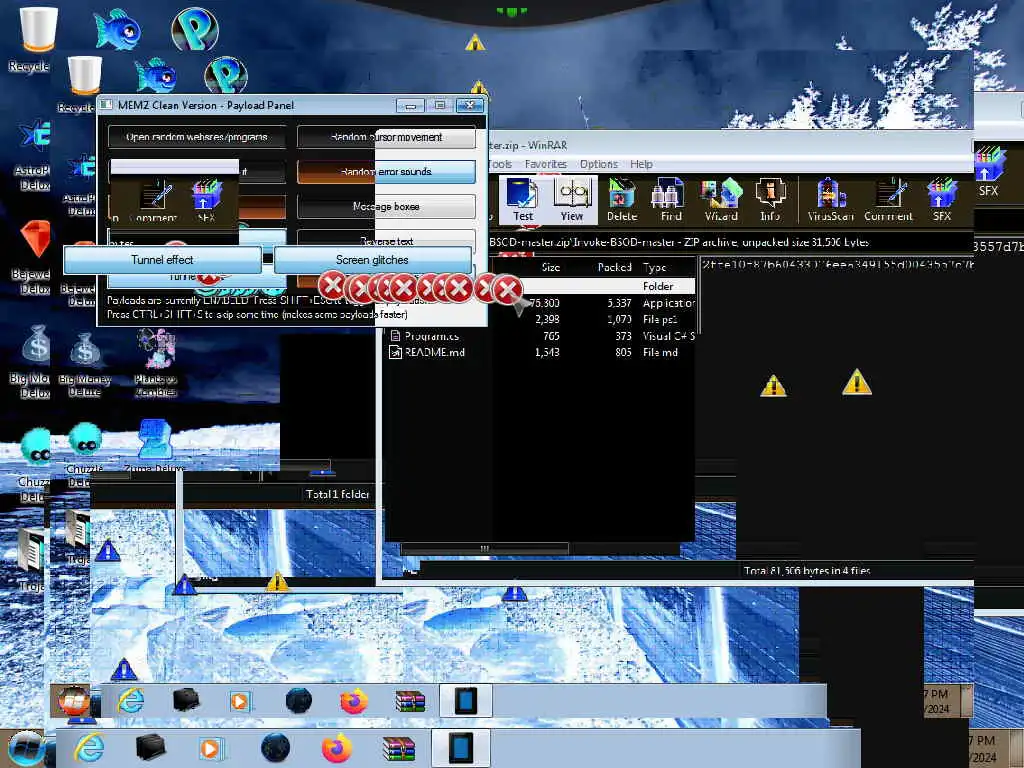Viewport: 1024px width, 768px height.
Task: Click the 'Total 1 folder' status text
Action: (x=338, y=494)
